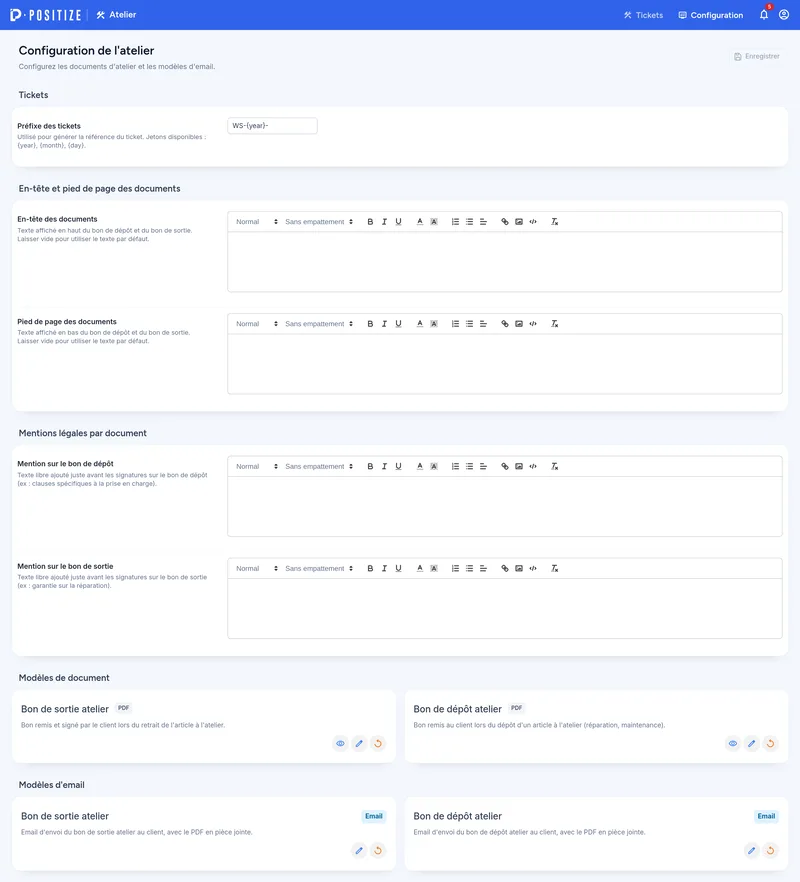Preview Bon de dépôt atelier PDF template

pyautogui.click(x=732, y=744)
